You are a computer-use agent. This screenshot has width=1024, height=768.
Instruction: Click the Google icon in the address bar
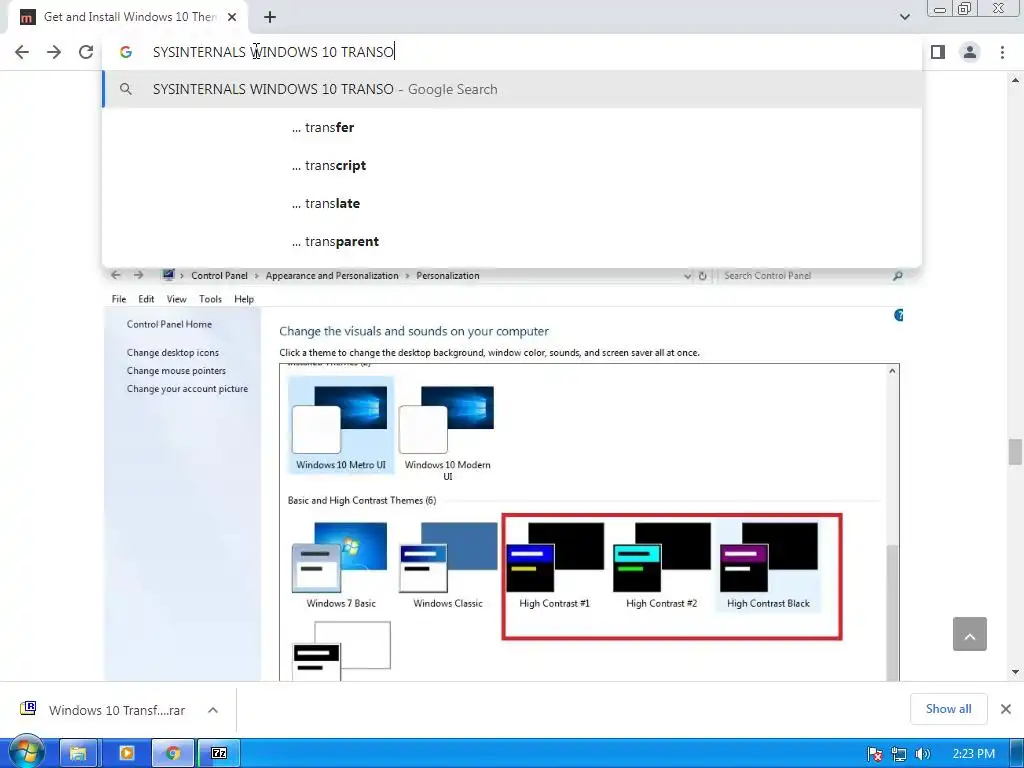(126, 52)
